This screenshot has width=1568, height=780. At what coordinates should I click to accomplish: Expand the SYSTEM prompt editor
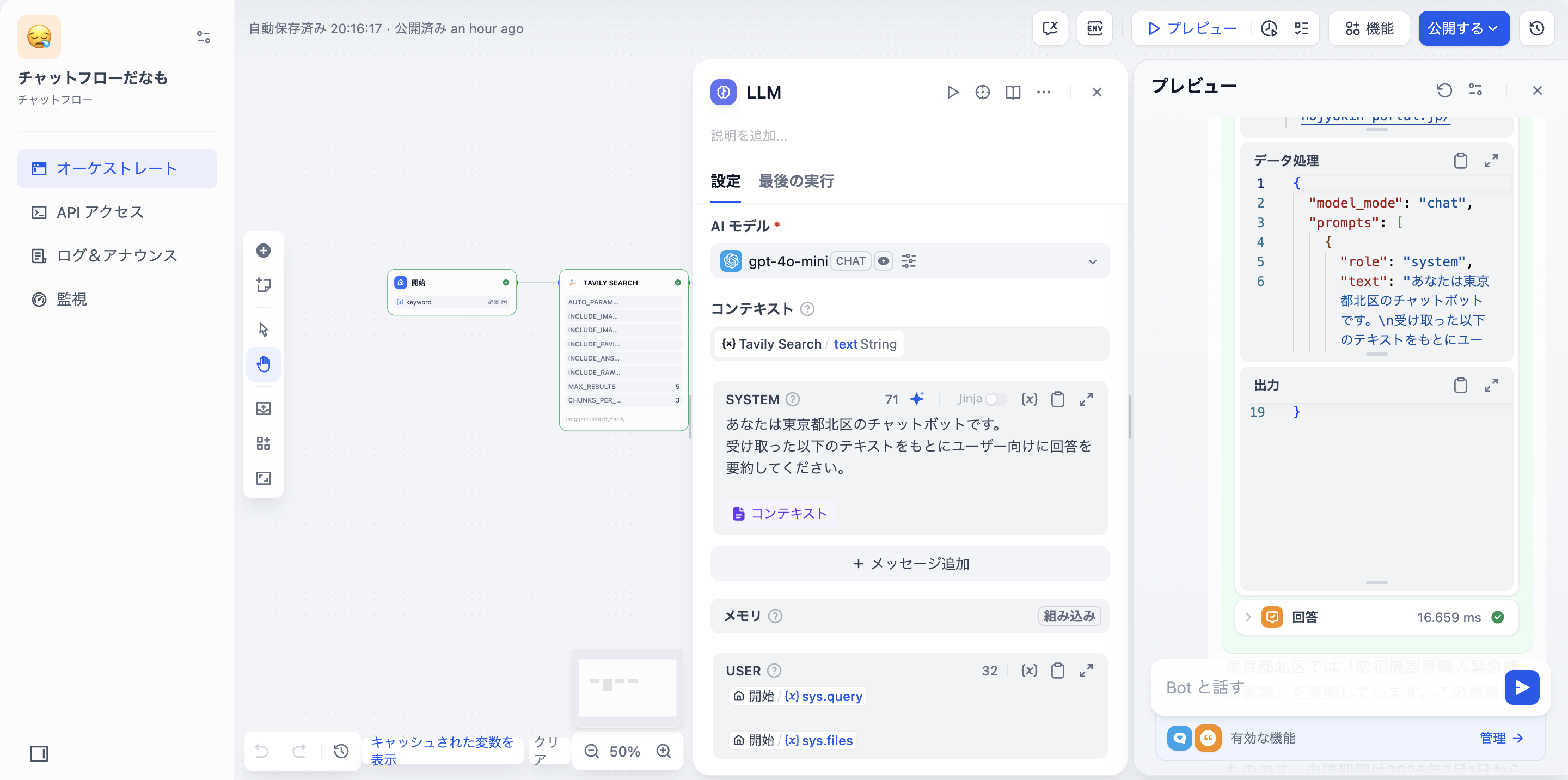(1086, 399)
